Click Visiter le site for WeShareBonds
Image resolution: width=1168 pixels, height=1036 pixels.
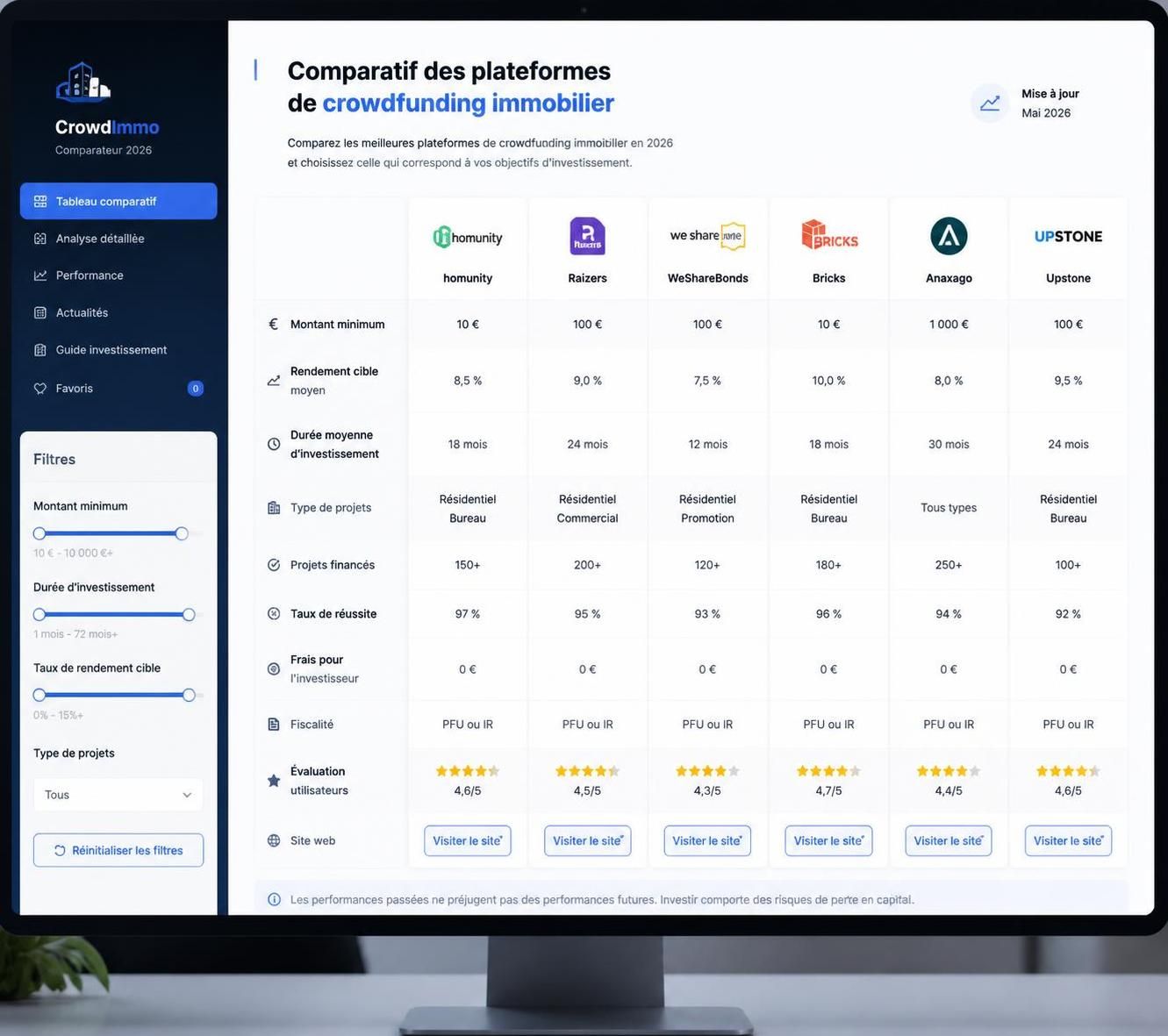tap(707, 840)
